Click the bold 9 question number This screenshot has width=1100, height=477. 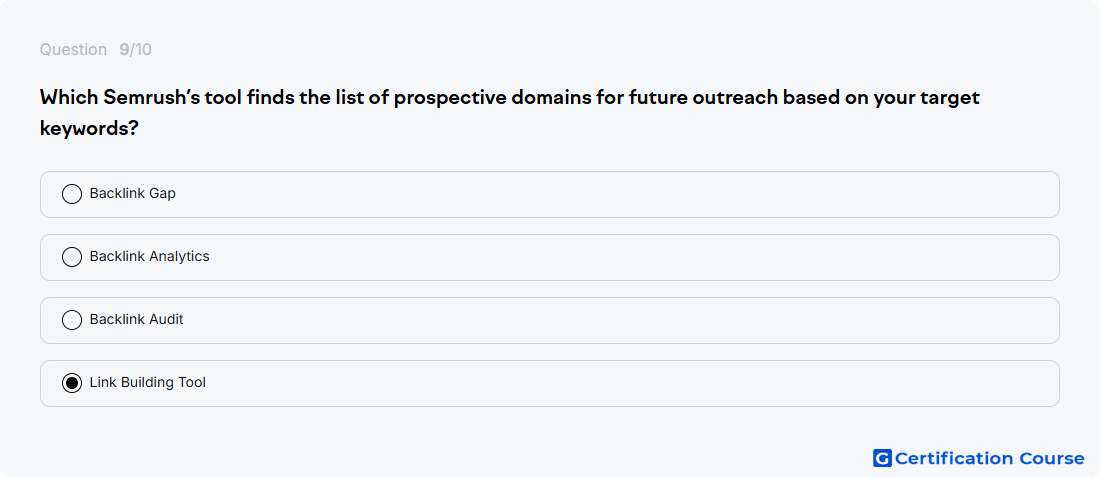pyautogui.click(x=124, y=50)
